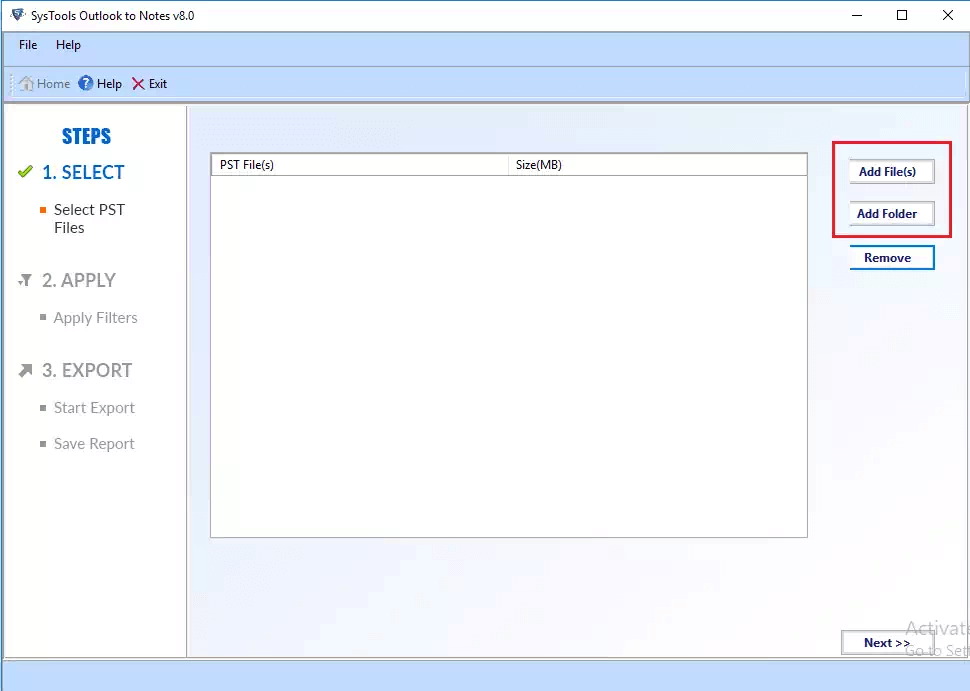Select the checkmark icon beside 1. SELECT
The height and width of the screenshot is (691, 970).
[26, 172]
